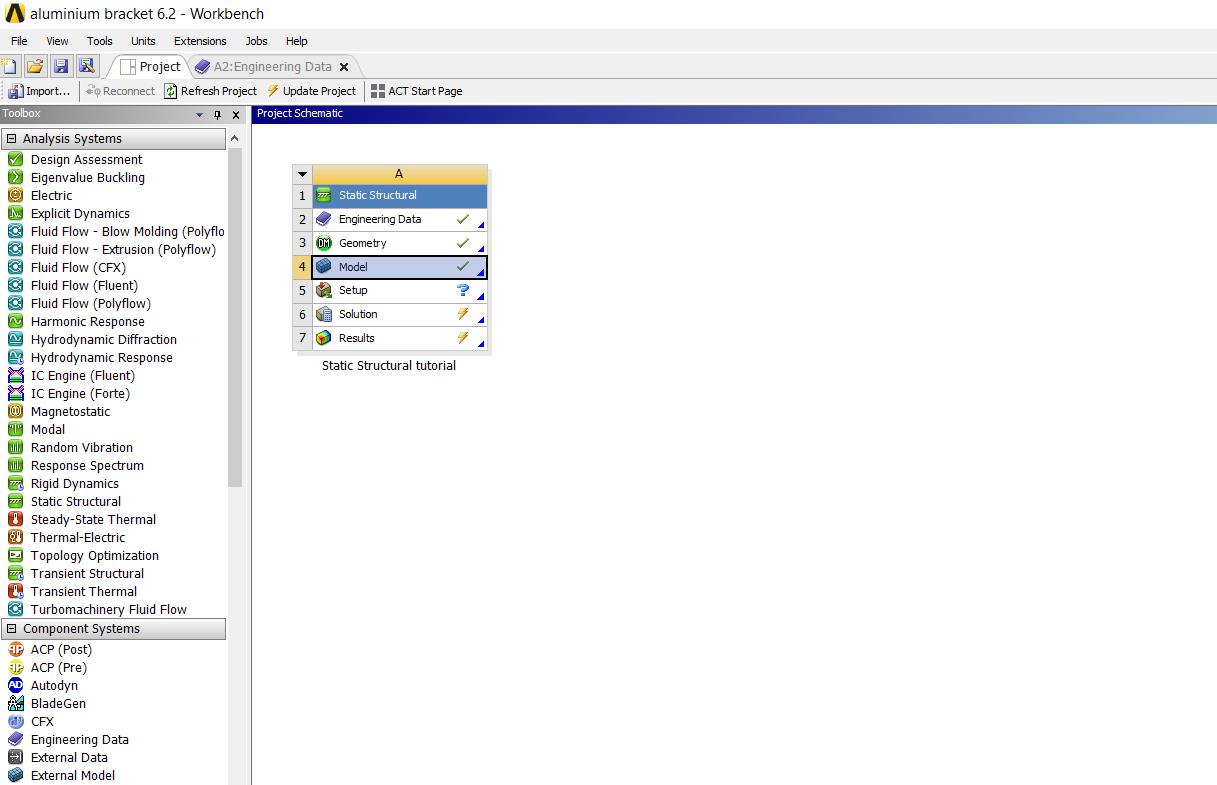Open system A dropdown arrow menu
Viewport: 1217px width, 785px height.
[x=302, y=174]
